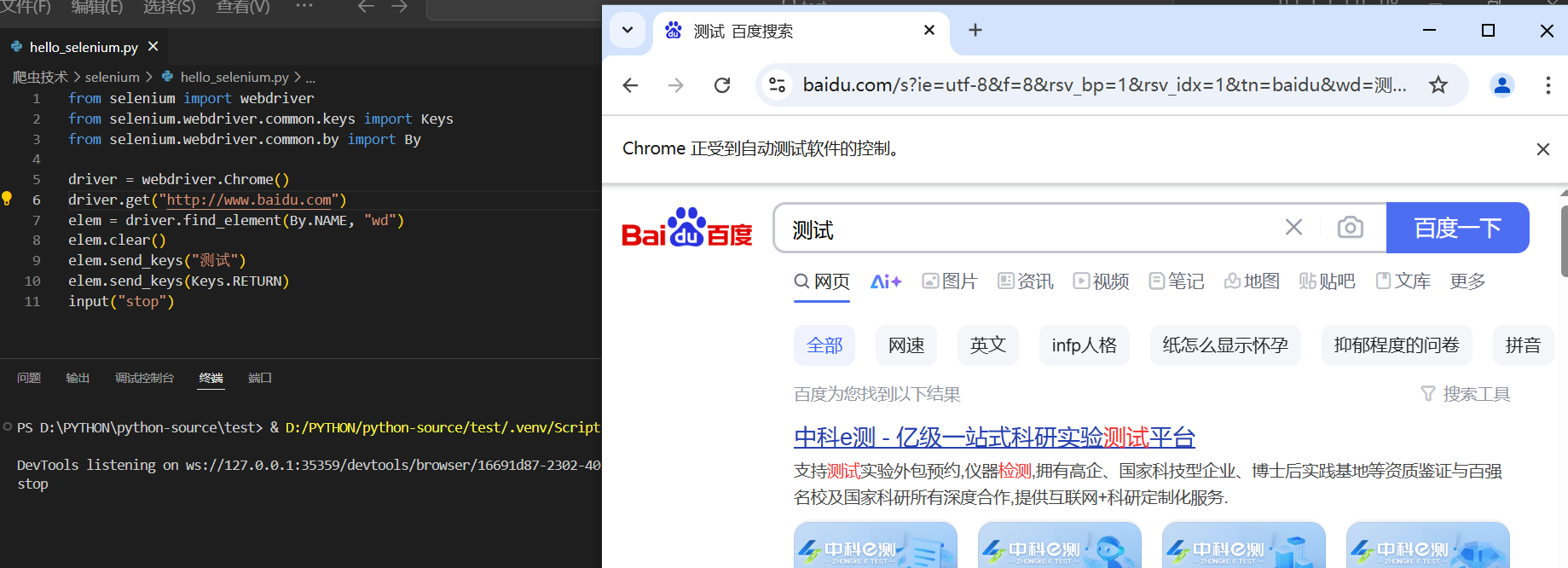Dismiss the automated test software infobar
Image resolution: width=1568 pixels, height=568 pixels.
1542,149
